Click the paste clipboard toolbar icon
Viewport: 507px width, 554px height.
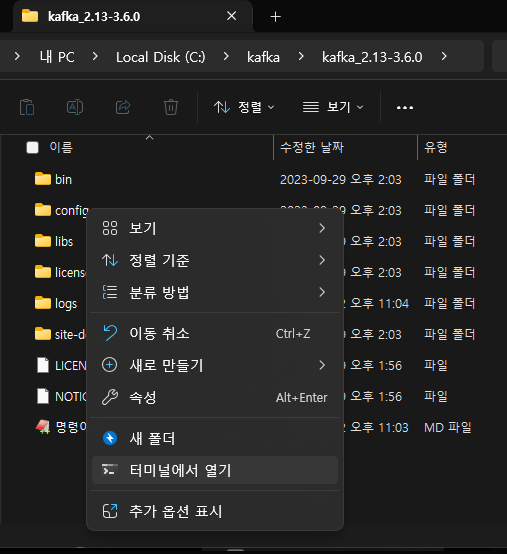click(x=27, y=107)
